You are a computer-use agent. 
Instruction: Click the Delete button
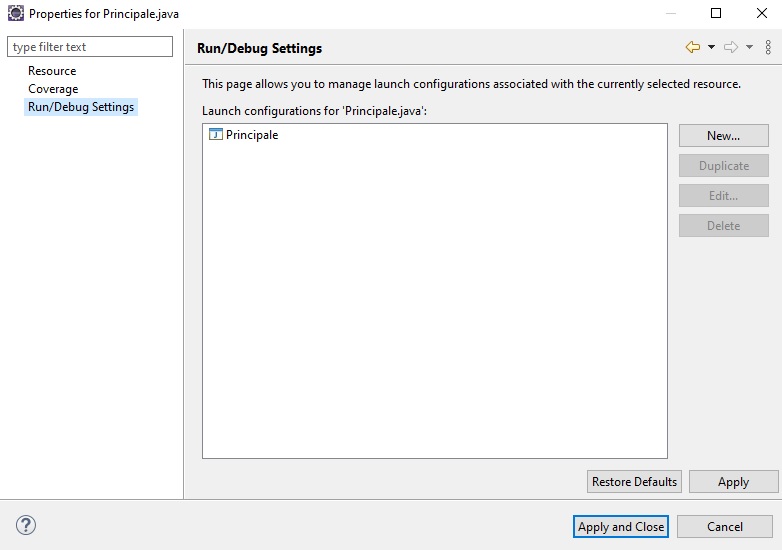[x=723, y=226]
